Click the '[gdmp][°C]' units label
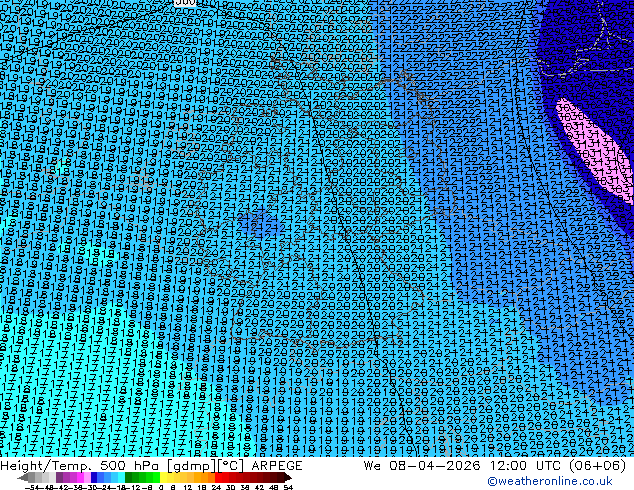 coord(206,466)
